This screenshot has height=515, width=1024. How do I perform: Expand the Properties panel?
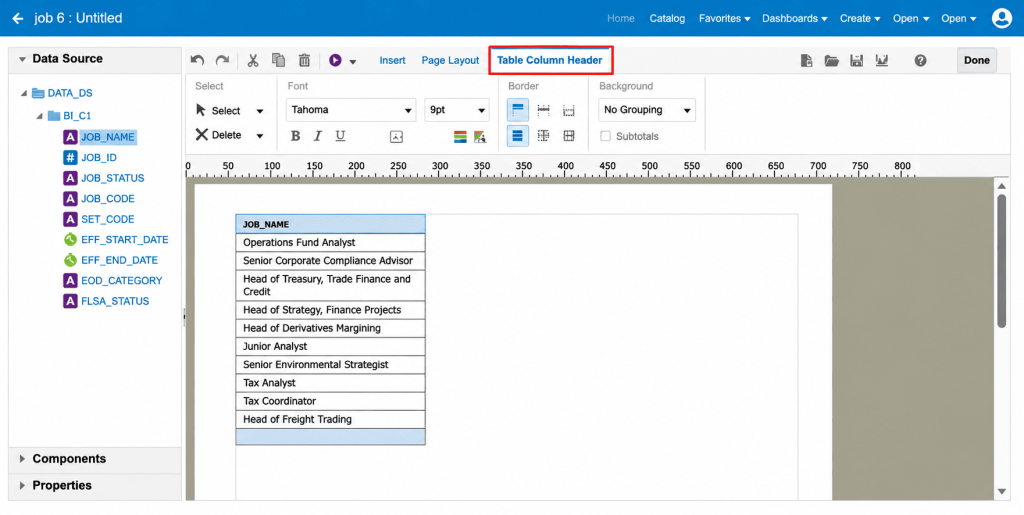[x=22, y=486]
